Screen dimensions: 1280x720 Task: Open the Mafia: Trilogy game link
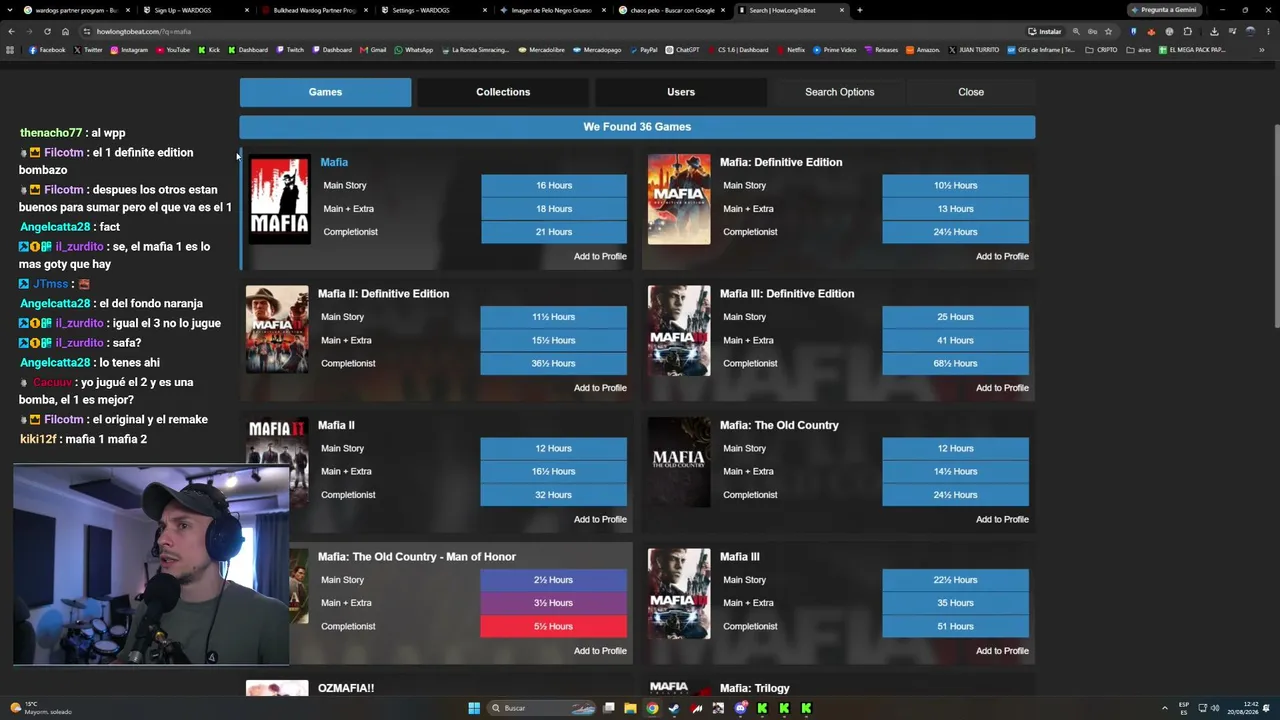pos(754,688)
